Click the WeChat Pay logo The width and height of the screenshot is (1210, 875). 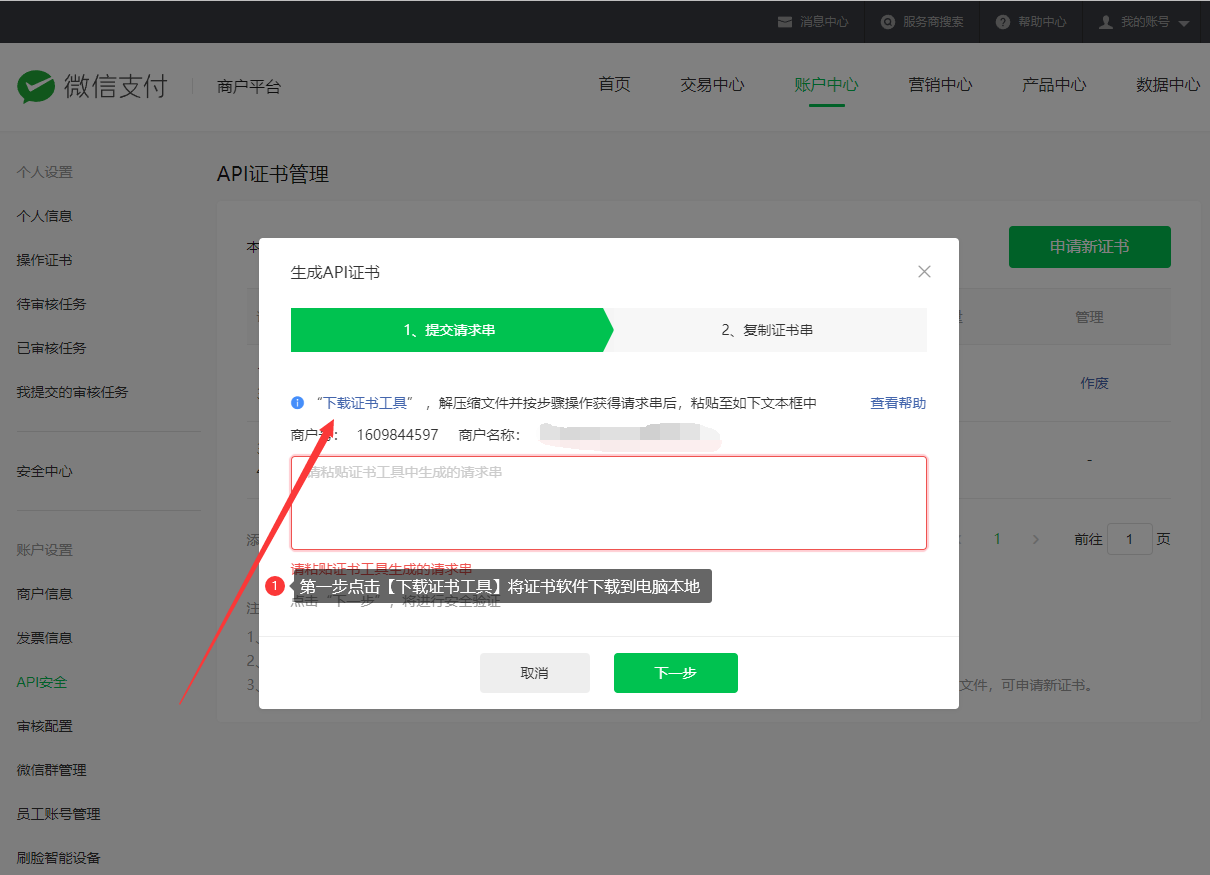92,86
